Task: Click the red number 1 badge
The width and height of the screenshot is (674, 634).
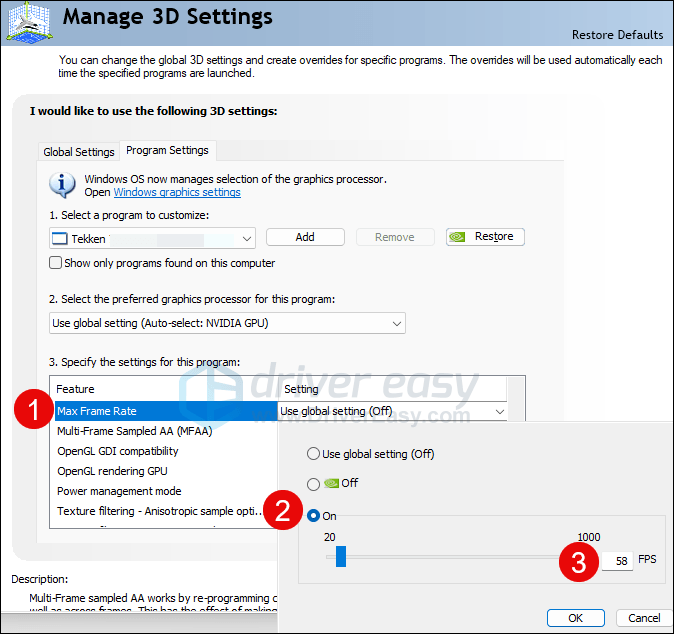Action: tap(34, 410)
